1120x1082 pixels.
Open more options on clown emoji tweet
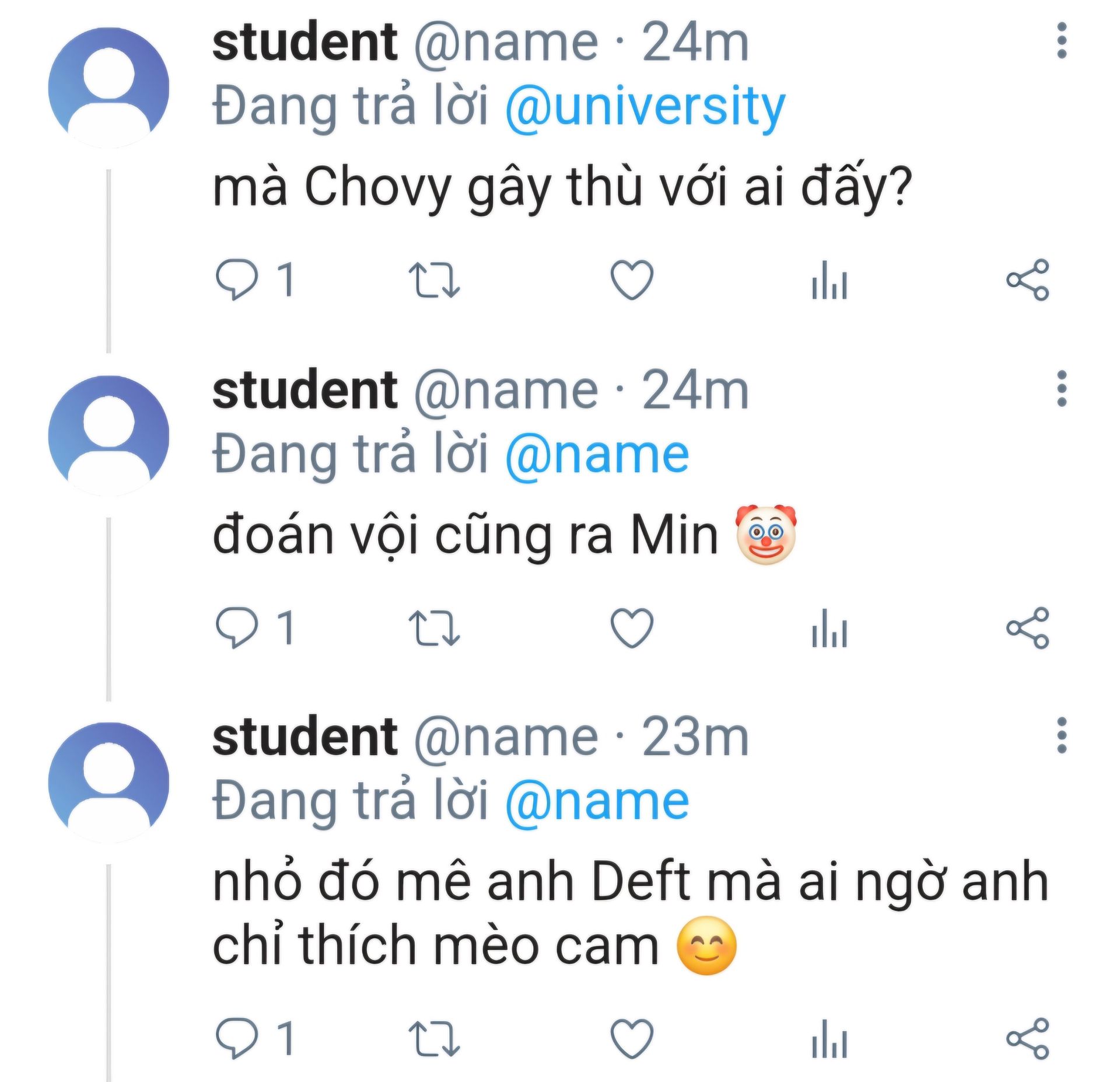(x=1062, y=389)
